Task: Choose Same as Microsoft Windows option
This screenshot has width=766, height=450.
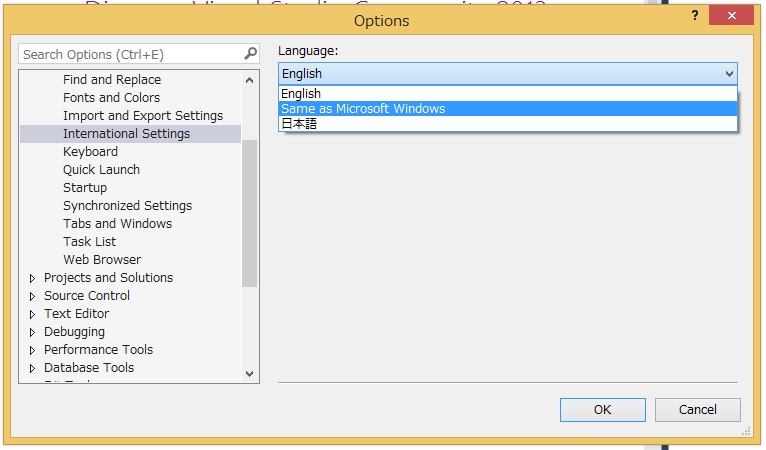Action: pyautogui.click(x=508, y=108)
